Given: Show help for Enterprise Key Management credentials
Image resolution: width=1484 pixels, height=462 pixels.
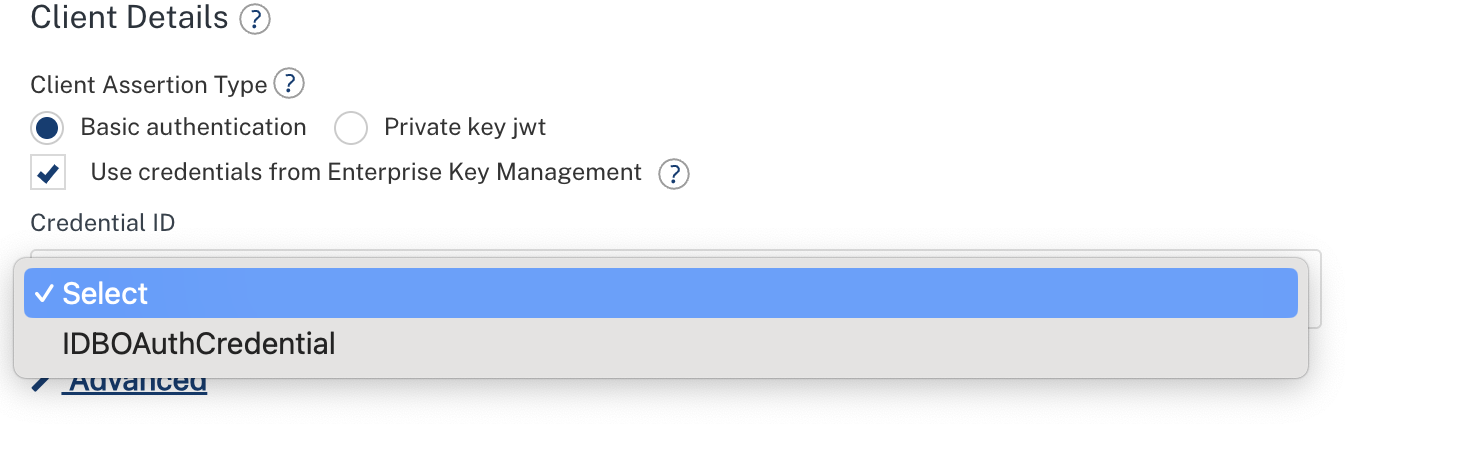Looking at the screenshot, I should click(674, 174).
